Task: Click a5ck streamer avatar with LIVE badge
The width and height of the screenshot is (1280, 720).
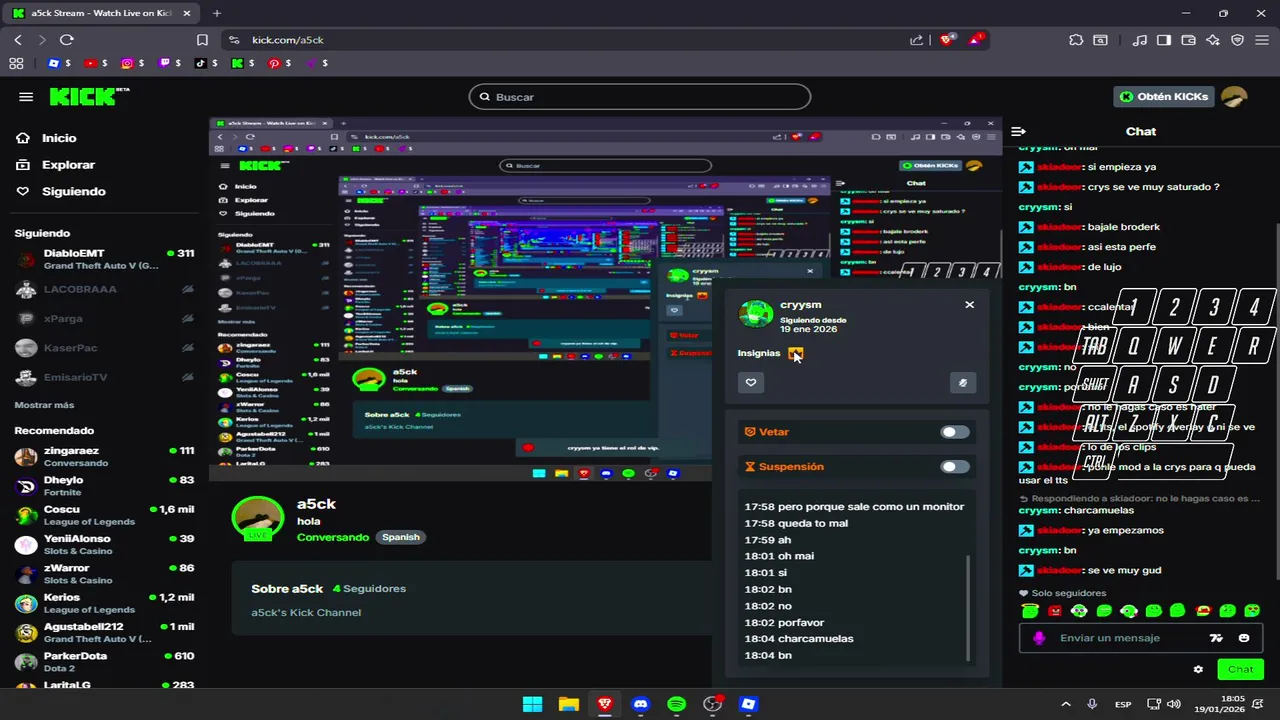Action: point(258,519)
